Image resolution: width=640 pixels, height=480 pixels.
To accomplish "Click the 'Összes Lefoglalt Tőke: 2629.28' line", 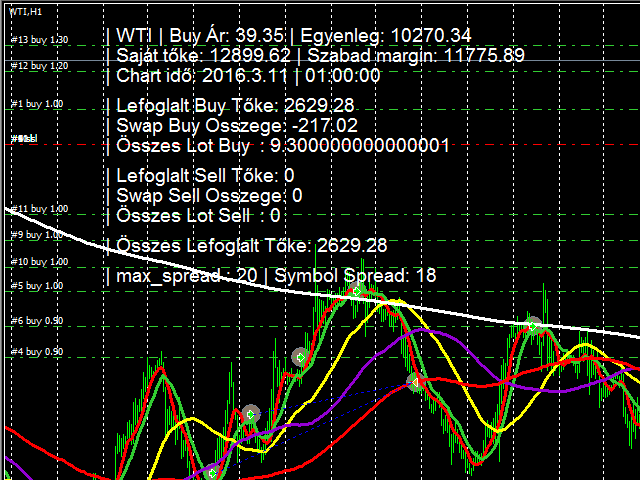I will click(x=251, y=246).
